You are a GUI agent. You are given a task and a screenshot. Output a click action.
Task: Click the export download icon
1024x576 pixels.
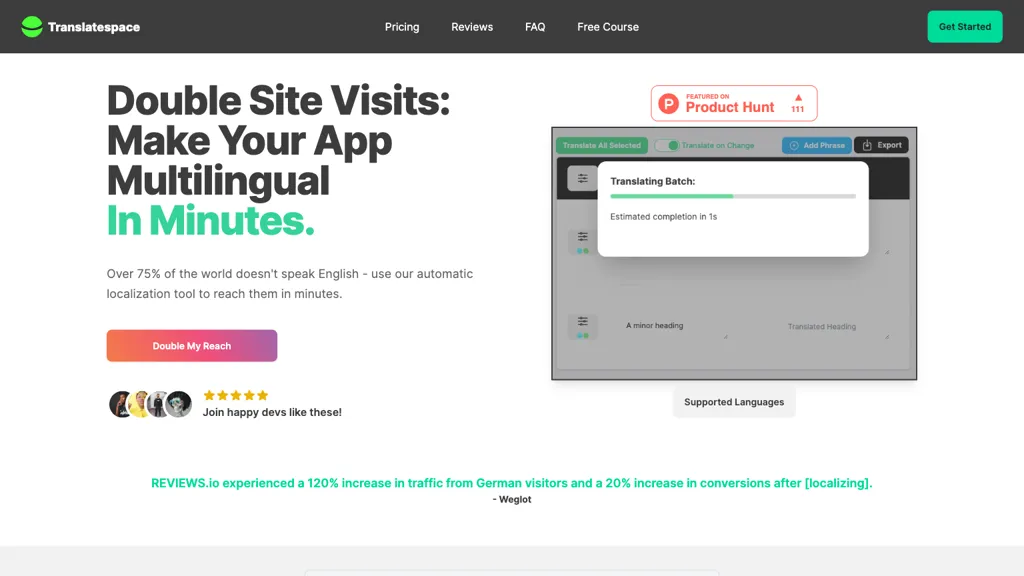pyautogui.click(x=867, y=146)
